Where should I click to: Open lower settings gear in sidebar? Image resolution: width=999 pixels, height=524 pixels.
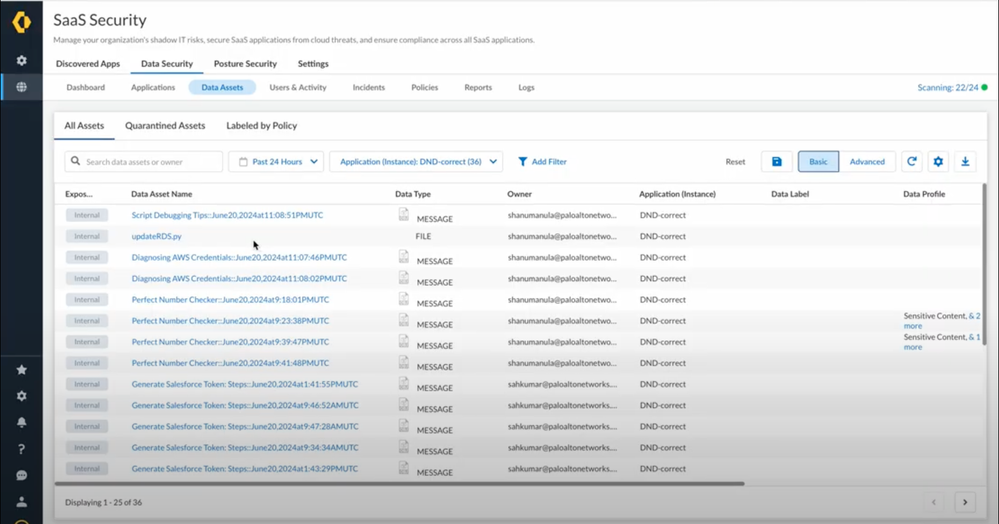click(x=21, y=396)
